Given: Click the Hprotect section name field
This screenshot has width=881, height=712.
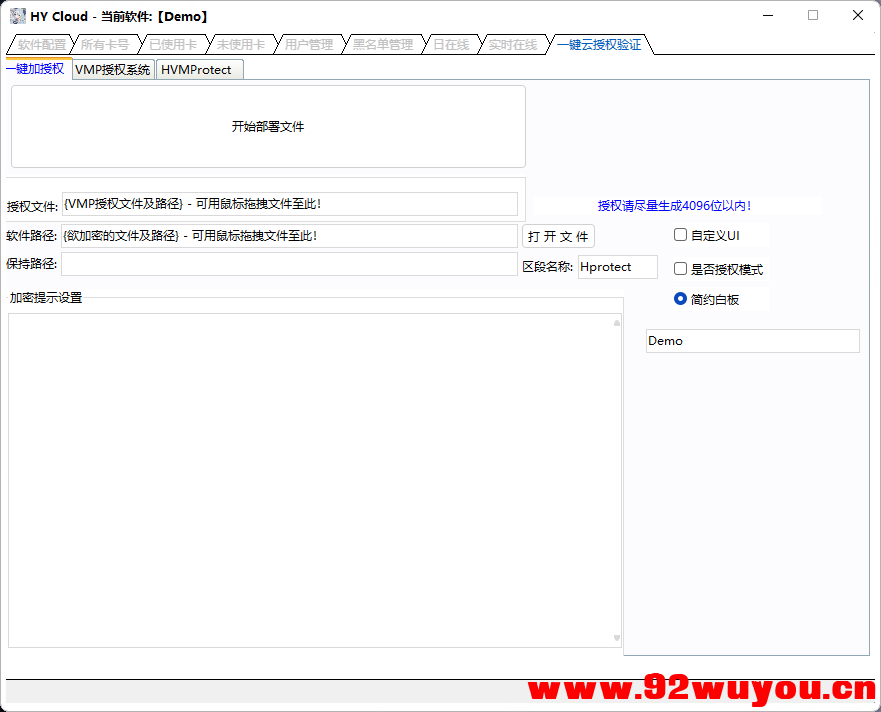Looking at the screenshot, I should point(617,267).
